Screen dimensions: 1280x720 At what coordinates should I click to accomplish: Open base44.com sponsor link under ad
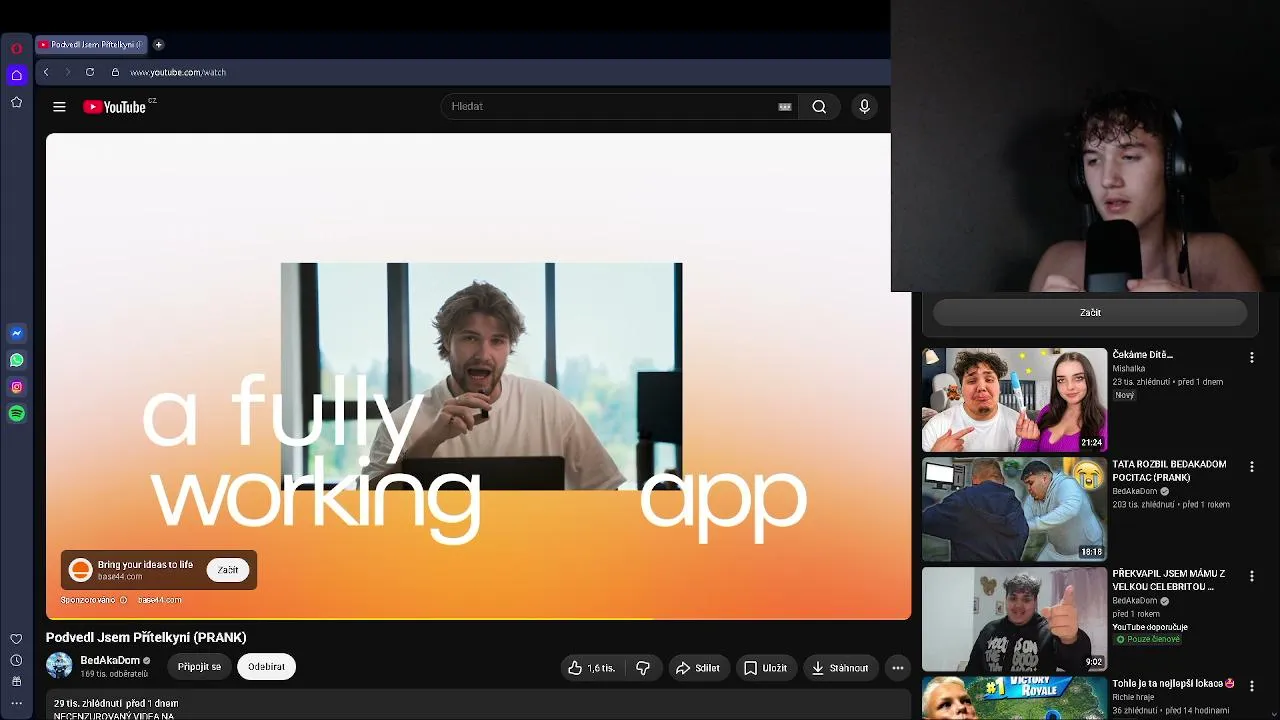point(160,600)
